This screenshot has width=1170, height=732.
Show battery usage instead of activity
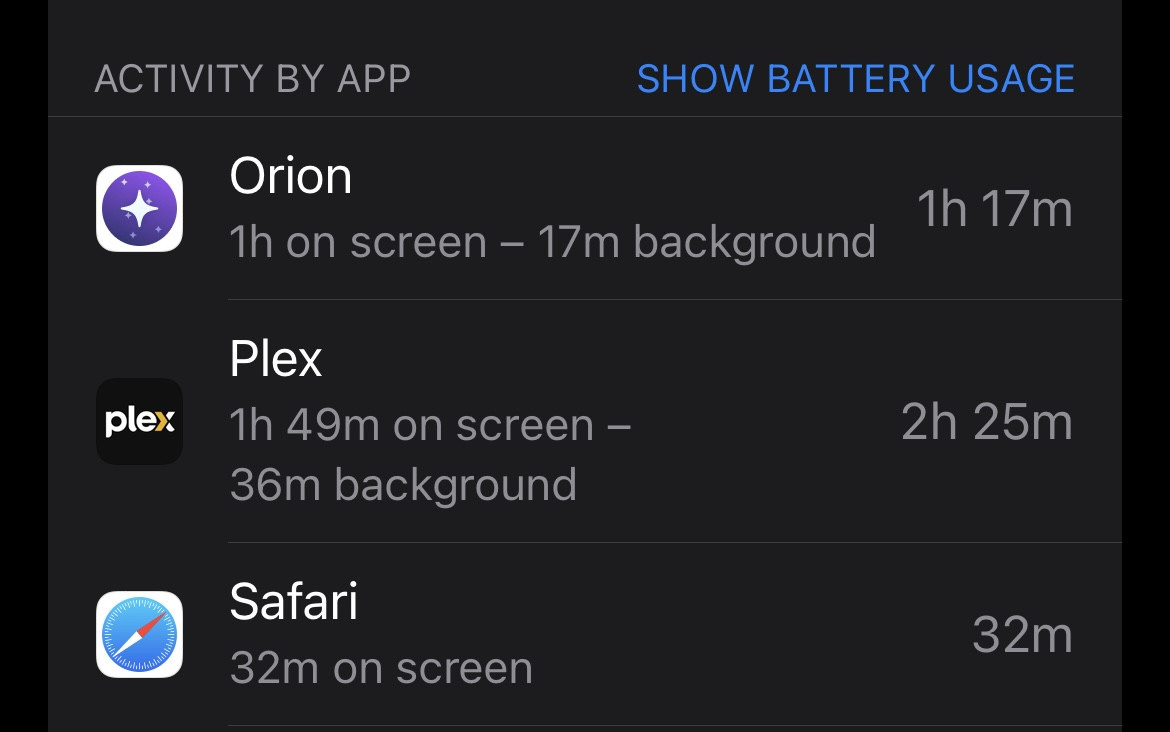pos(855,78)
